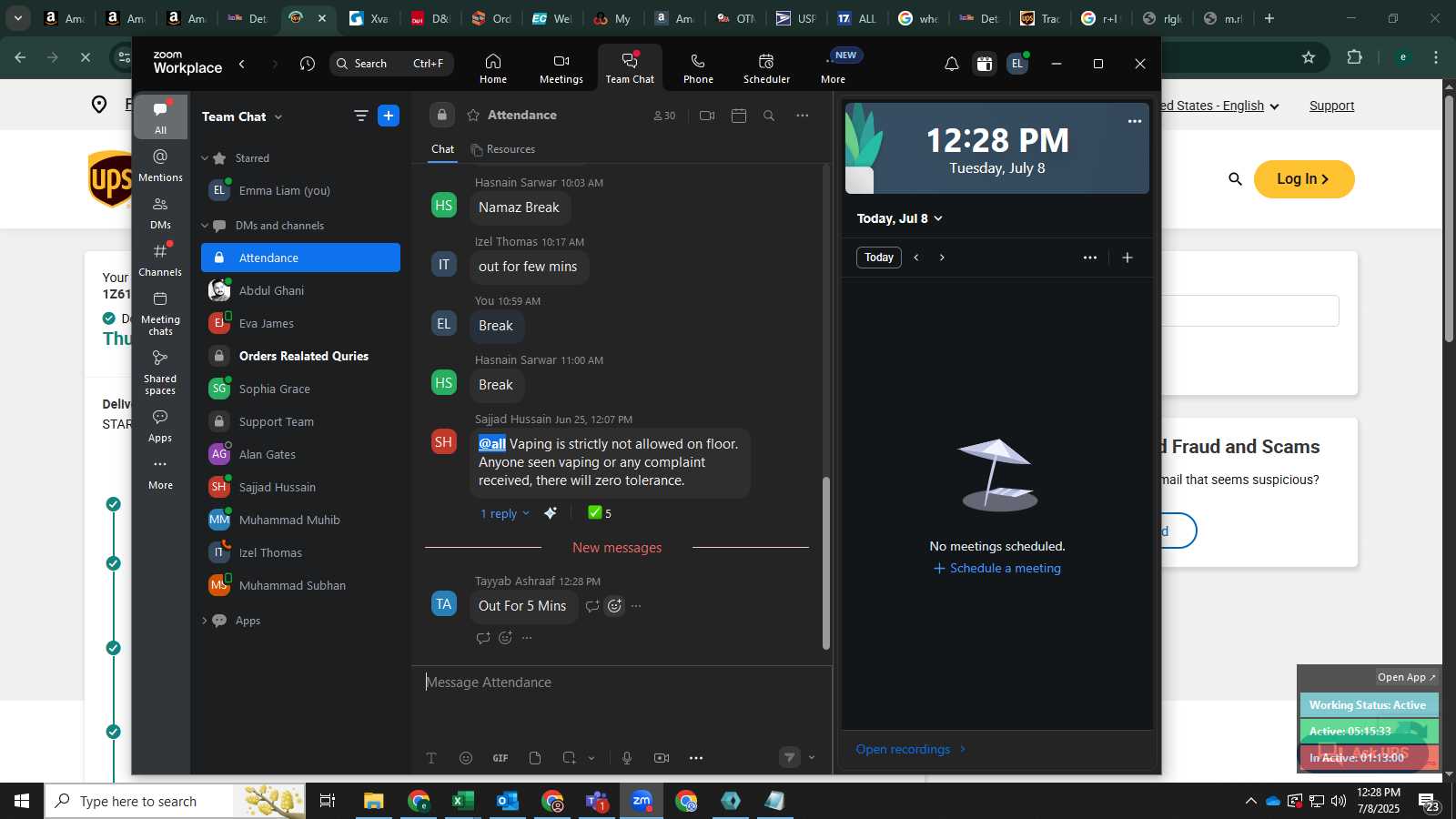Open the Phone tab
This screenshot has width=1456, height=819.
click(698, 68)
